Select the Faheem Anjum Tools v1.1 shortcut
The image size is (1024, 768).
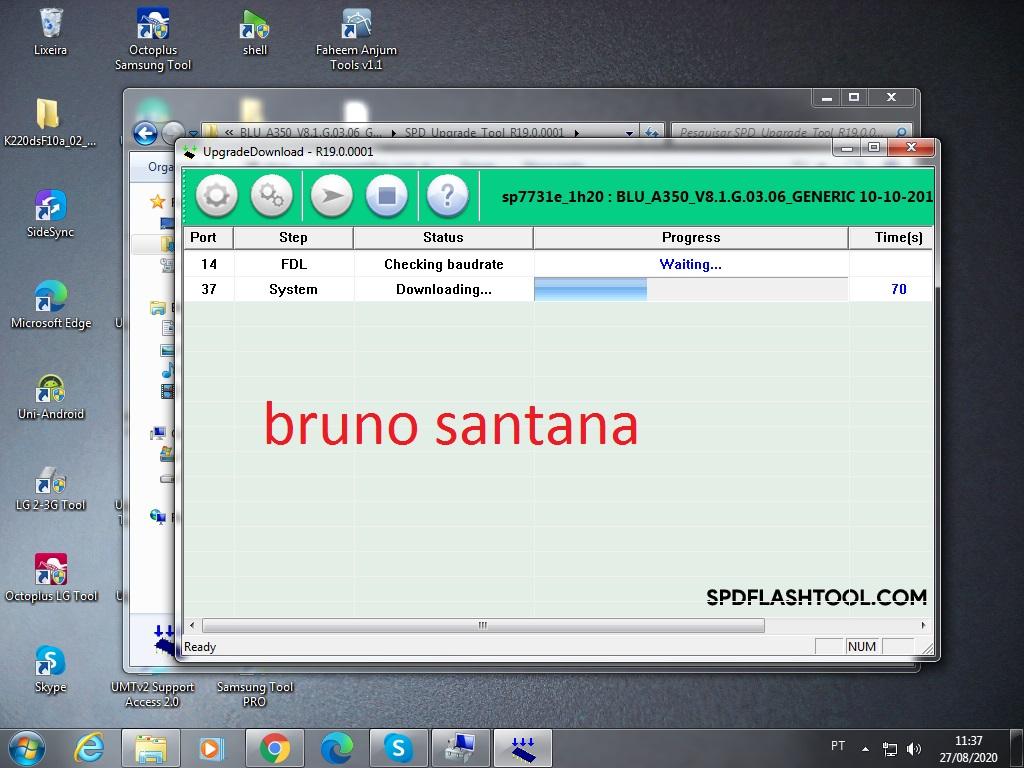click(356, 39)
